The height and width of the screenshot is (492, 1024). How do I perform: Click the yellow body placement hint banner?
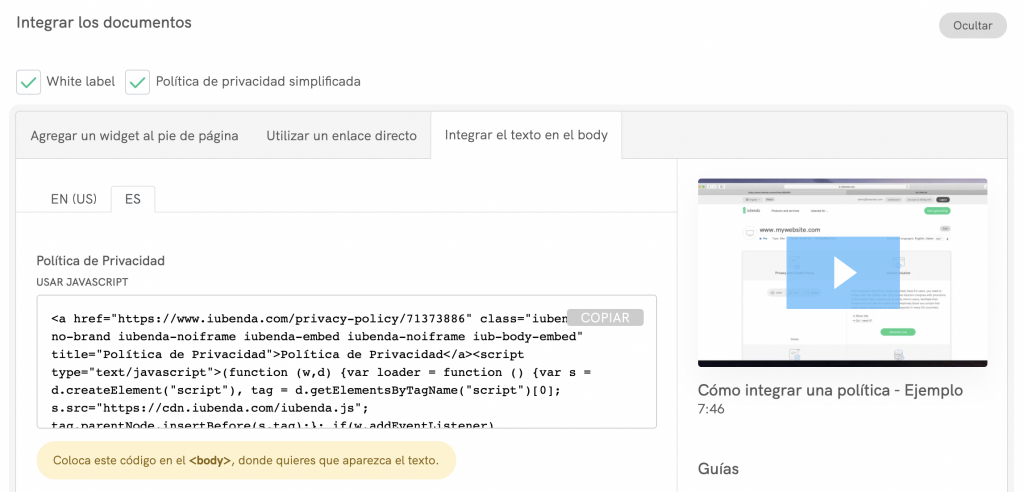[245, 461]
